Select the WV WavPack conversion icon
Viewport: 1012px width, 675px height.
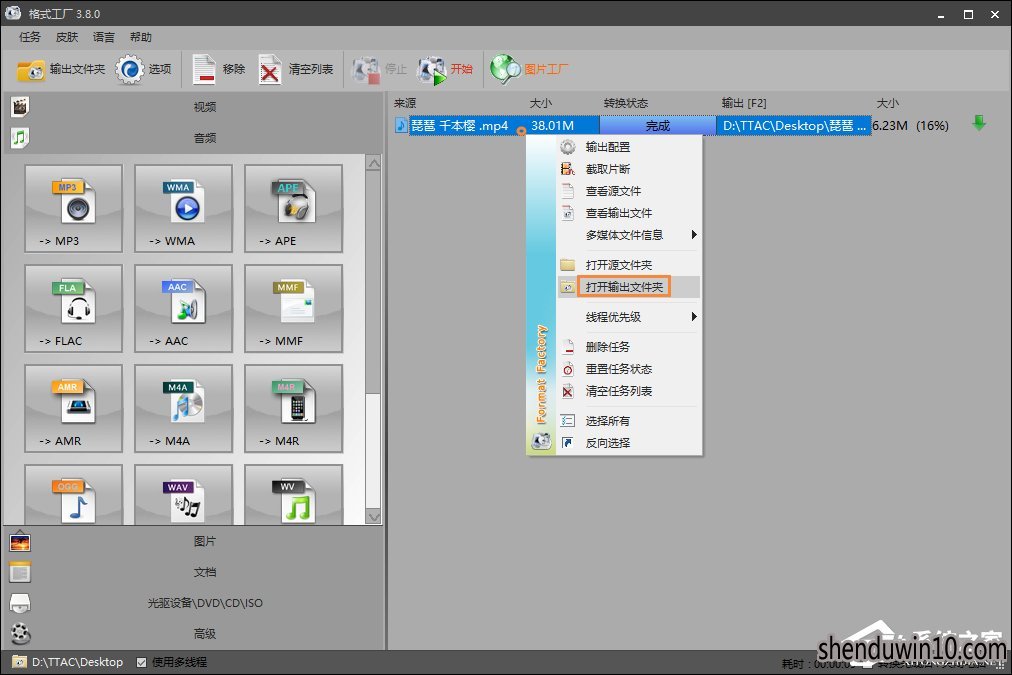tap(294, 494)
